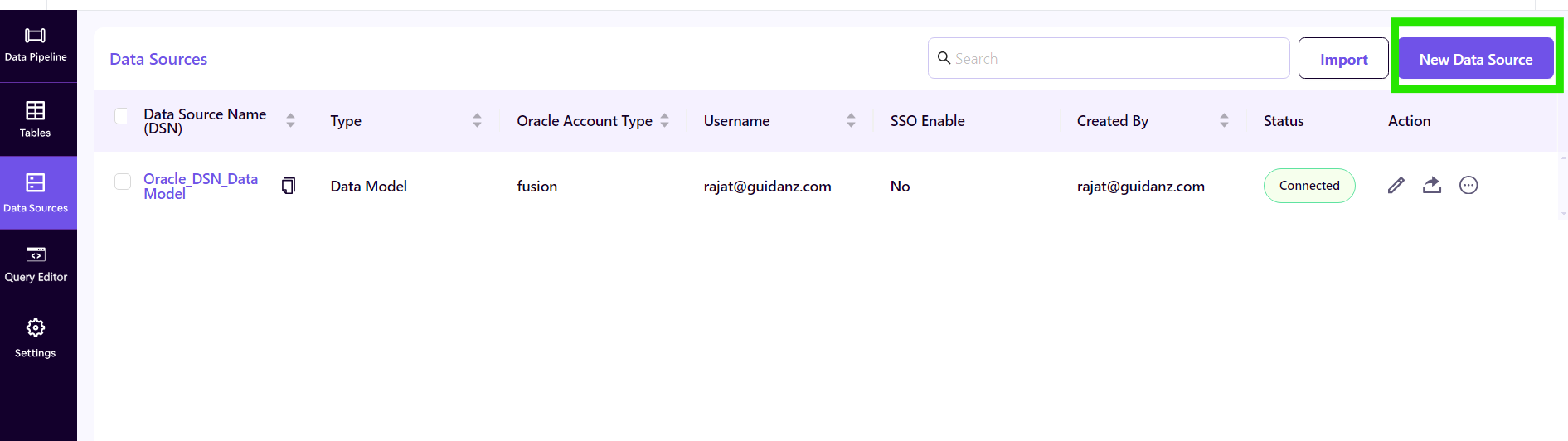Select the fusion account type cell

click(536, 187)
